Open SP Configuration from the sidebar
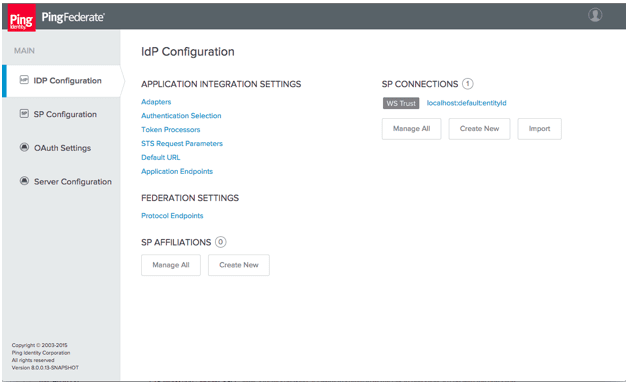Viewport: 629px width, 385px height. coord(65,114)
